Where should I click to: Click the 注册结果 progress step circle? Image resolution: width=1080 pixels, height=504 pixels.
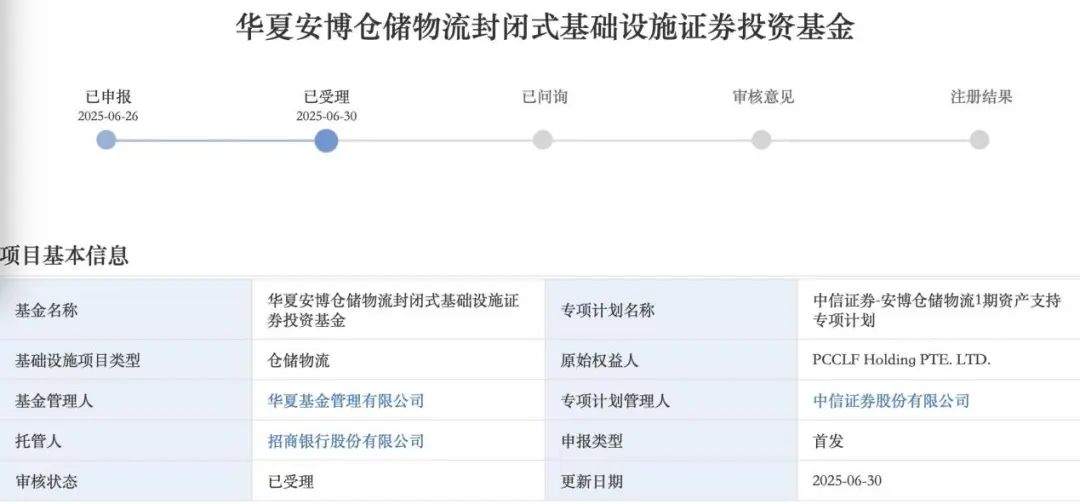coord(979,140)
